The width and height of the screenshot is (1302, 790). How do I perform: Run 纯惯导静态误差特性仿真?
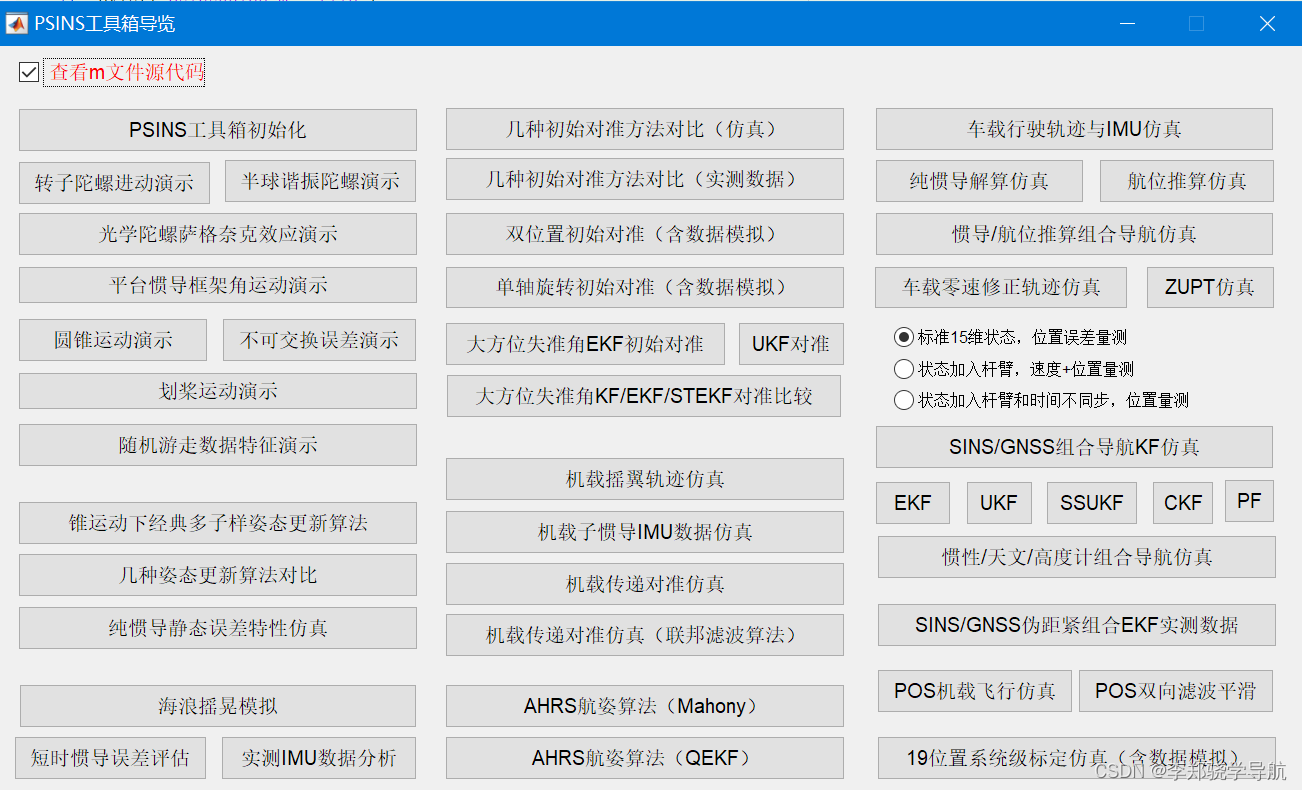(x=218, y=628)
